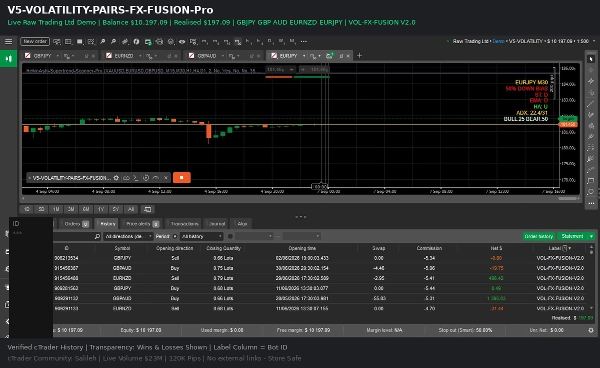600x368 pixels.
Task: Open the Algo tab
Action: coord(242,224)
